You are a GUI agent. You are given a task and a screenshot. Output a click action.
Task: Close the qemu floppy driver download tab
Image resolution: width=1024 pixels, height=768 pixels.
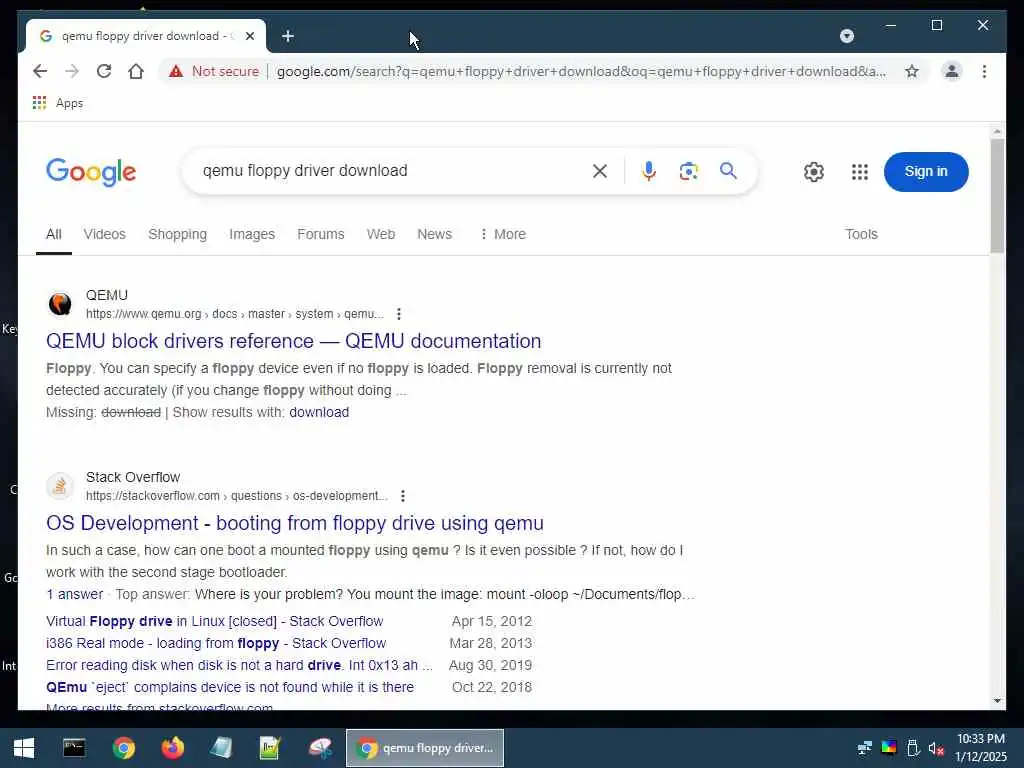249,36
